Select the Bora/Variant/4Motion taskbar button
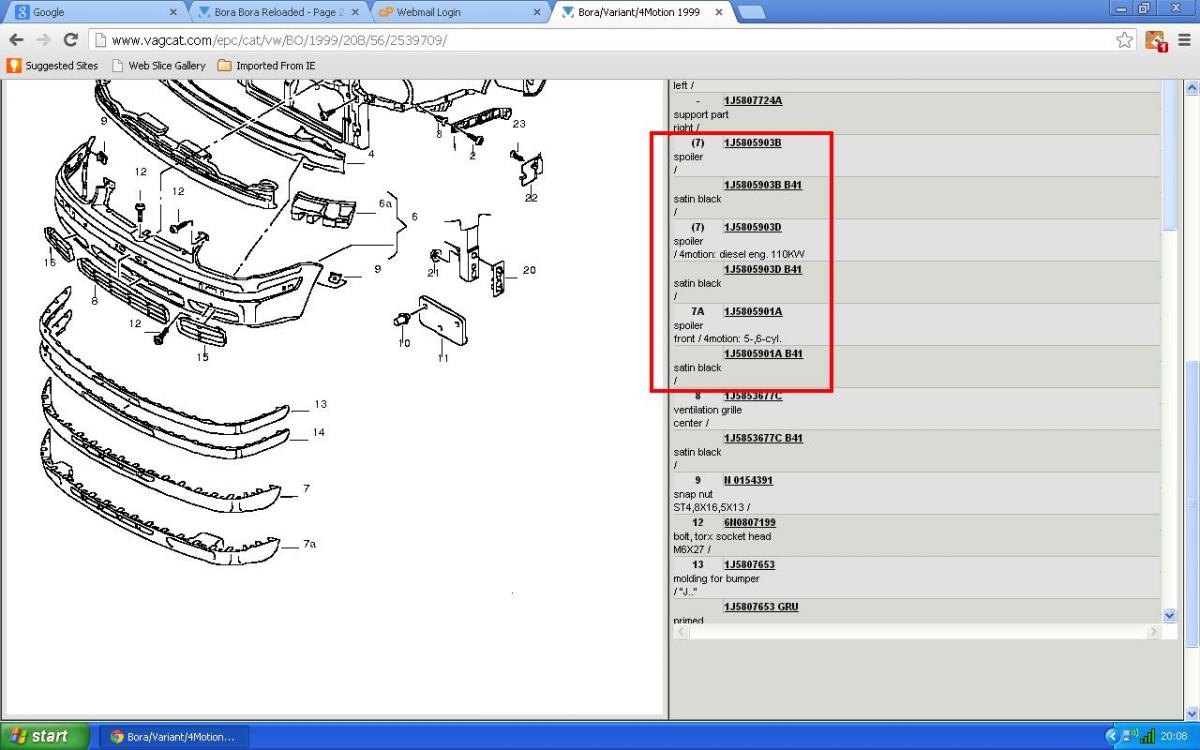Viewport: 1200px width, 750px height. coord(174,736)
